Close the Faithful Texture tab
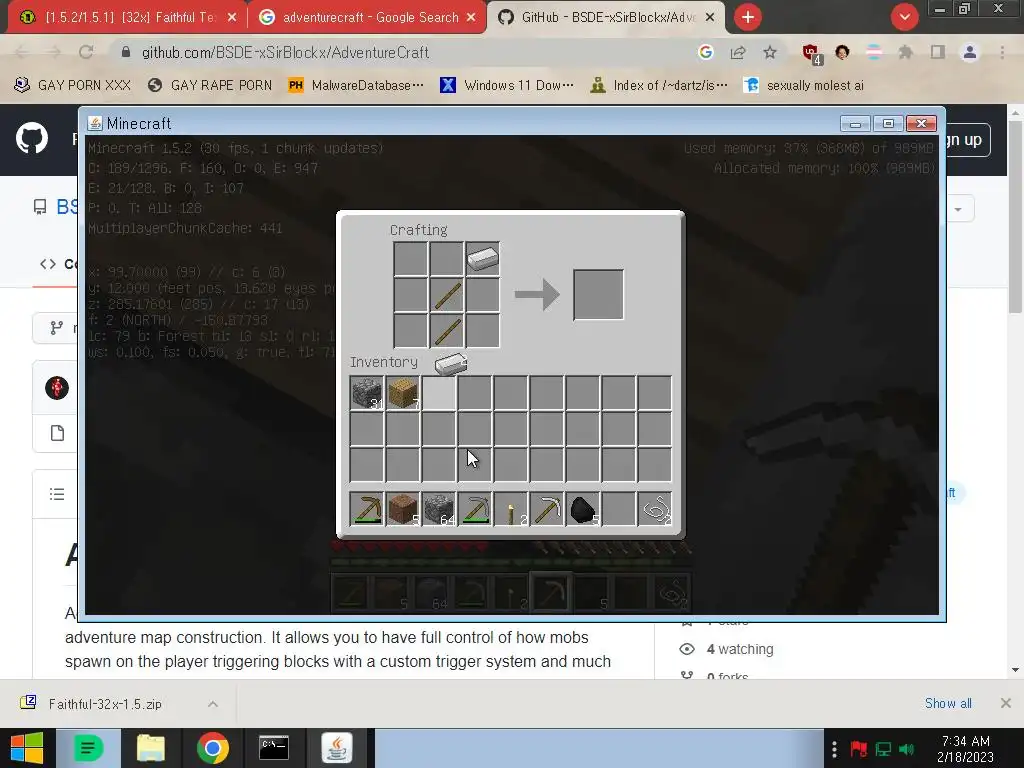The image size is (1024, 768). (x=232, y=18)
